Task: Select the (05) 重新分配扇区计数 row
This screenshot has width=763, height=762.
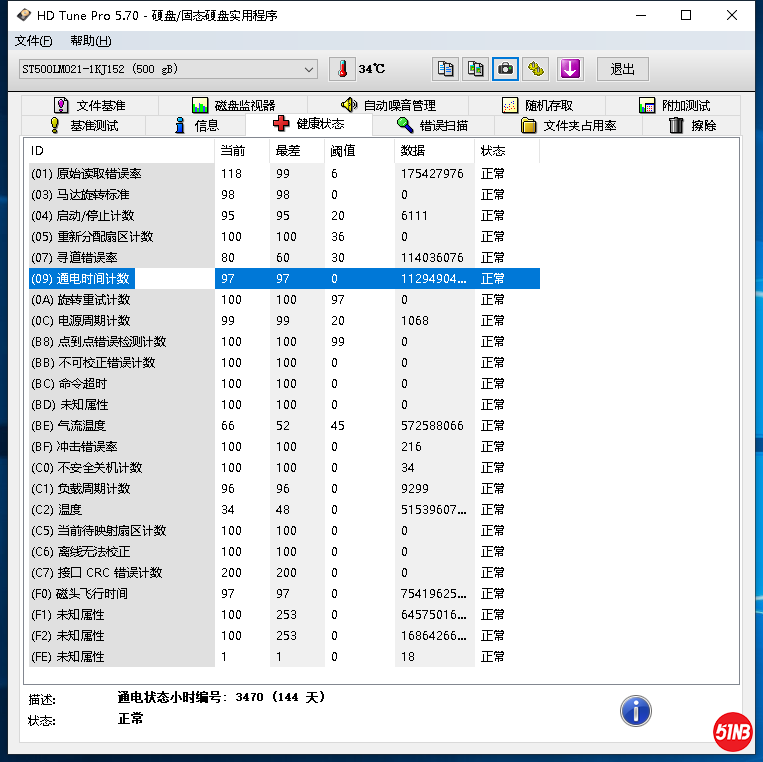Action: (120, 237)
